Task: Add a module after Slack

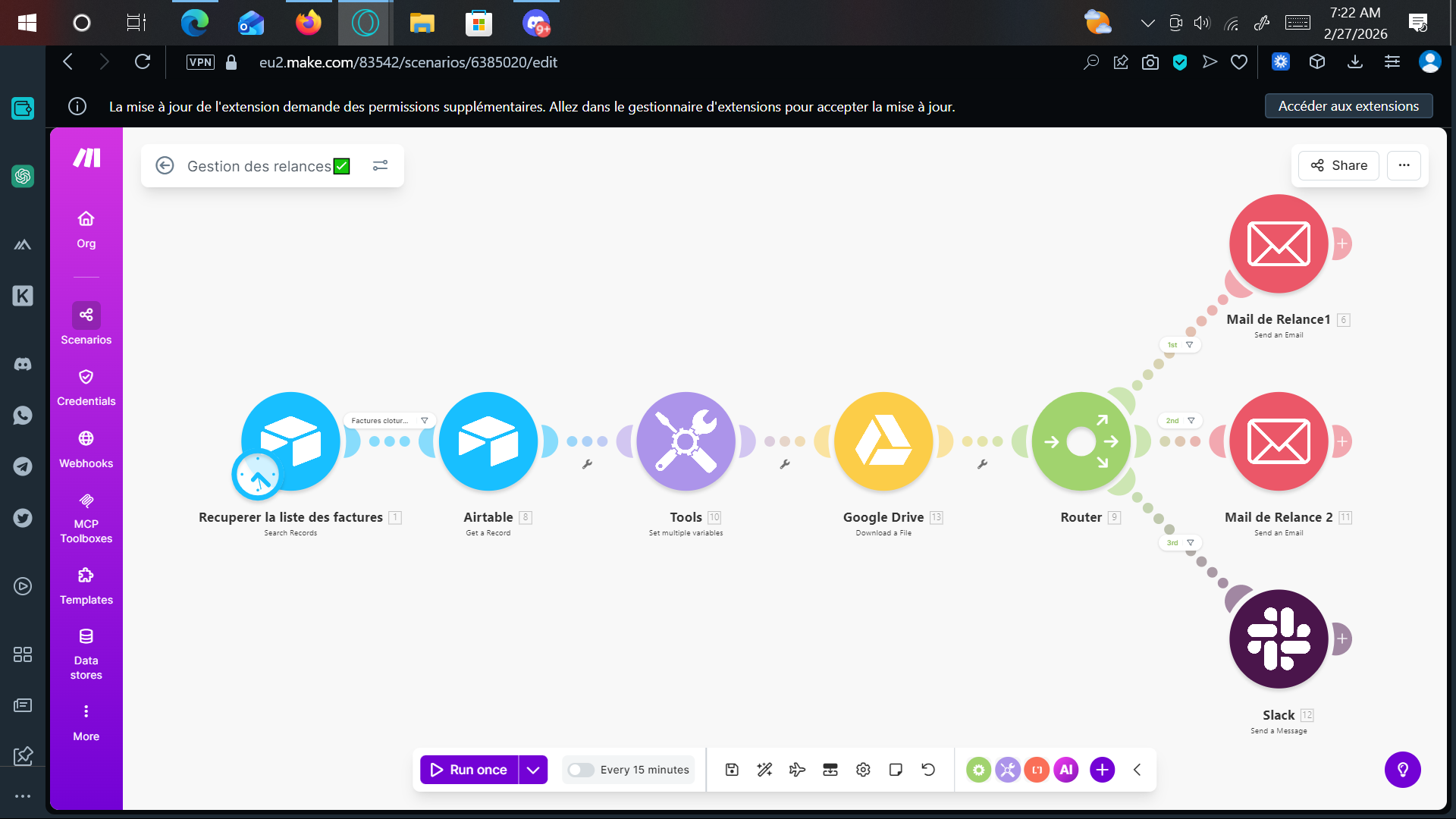Action: (1341, 639)
